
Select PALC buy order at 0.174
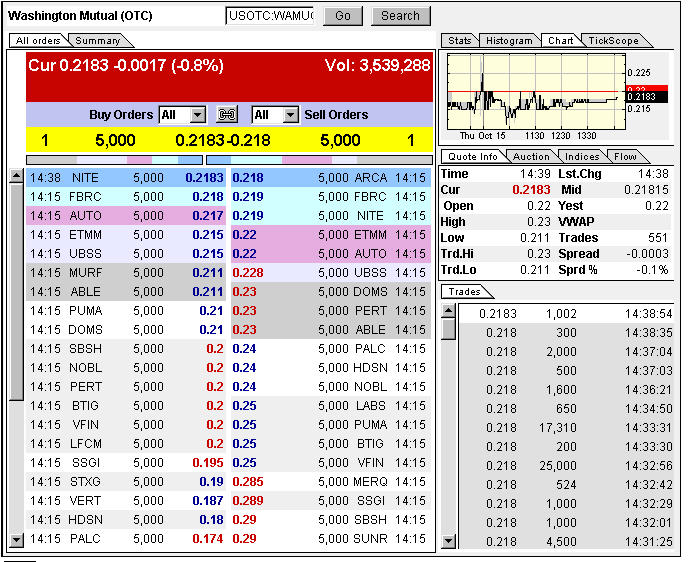coord(126,539)
